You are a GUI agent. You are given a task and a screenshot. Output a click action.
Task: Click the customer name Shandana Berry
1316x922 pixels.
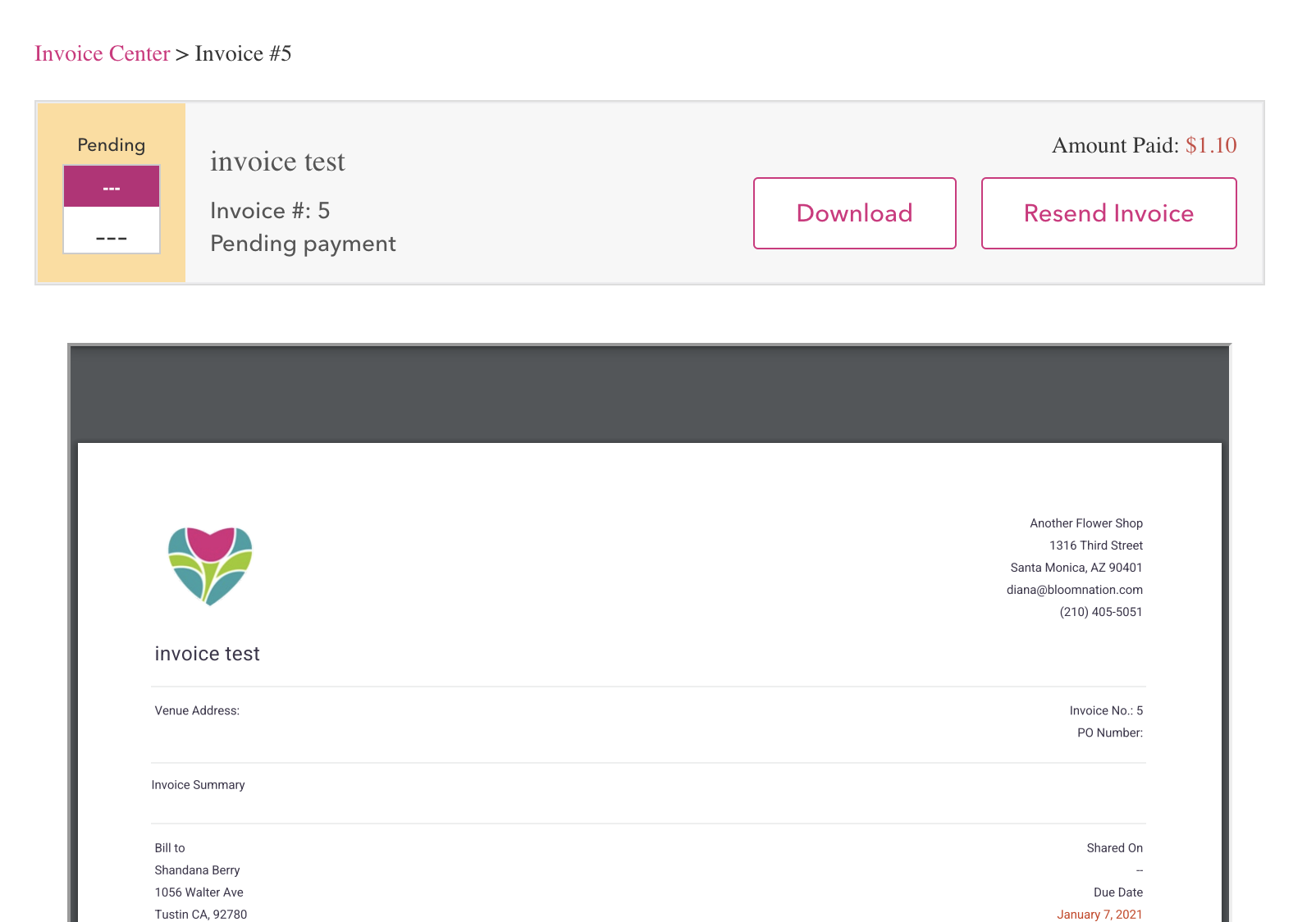click(197, 870)
